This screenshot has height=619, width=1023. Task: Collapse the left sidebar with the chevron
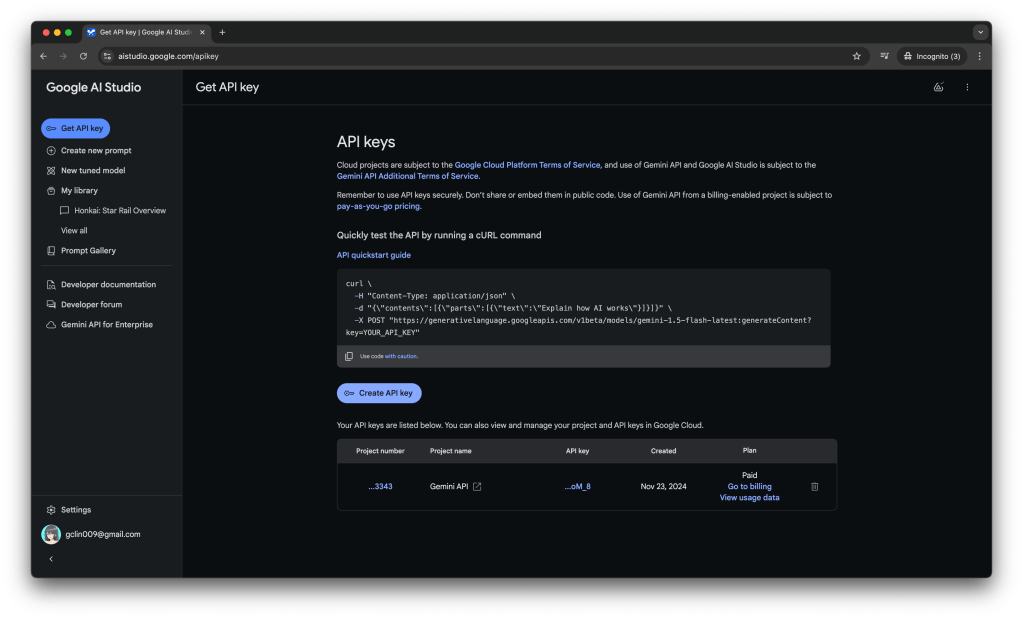51,559
